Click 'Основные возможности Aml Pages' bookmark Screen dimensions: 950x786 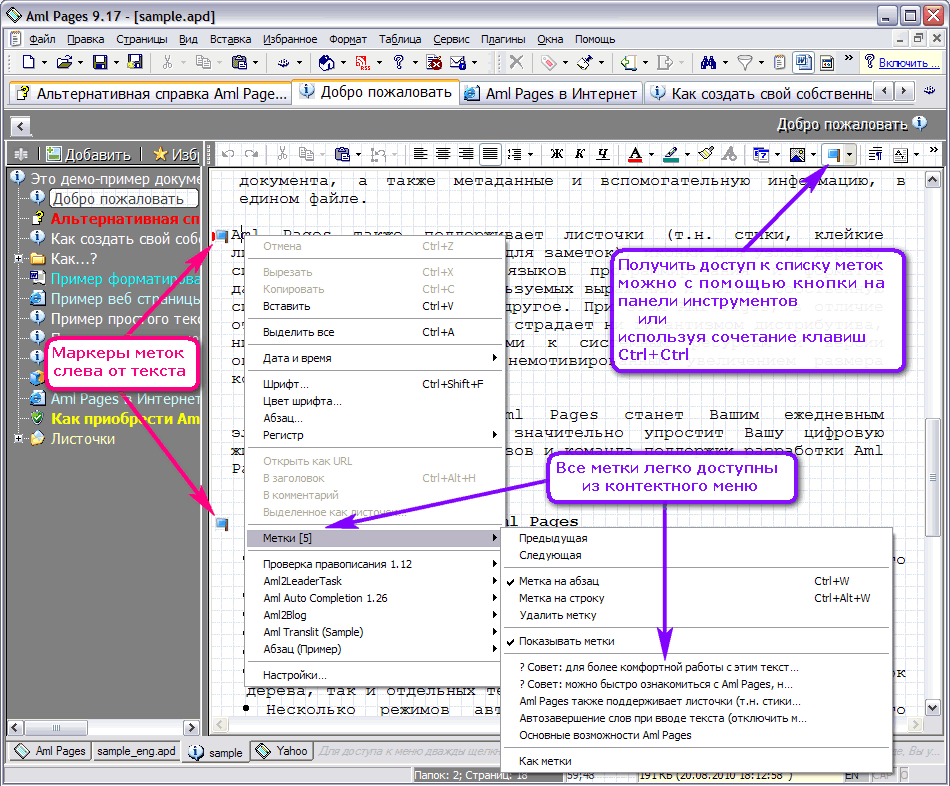(696, 735)
